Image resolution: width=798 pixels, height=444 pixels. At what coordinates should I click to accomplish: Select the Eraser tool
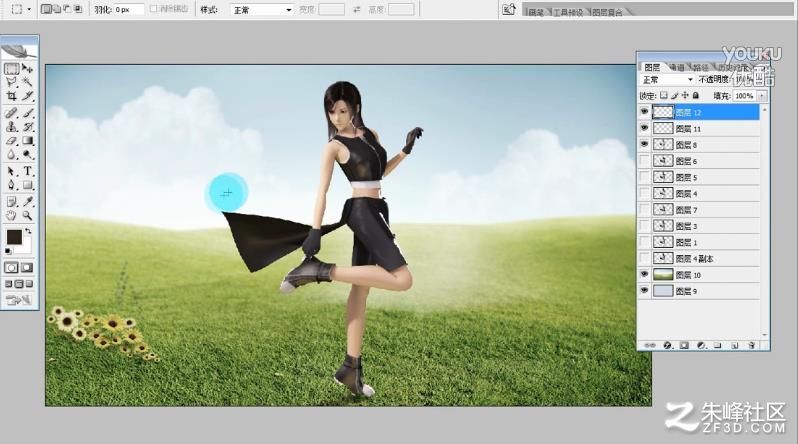12,141
